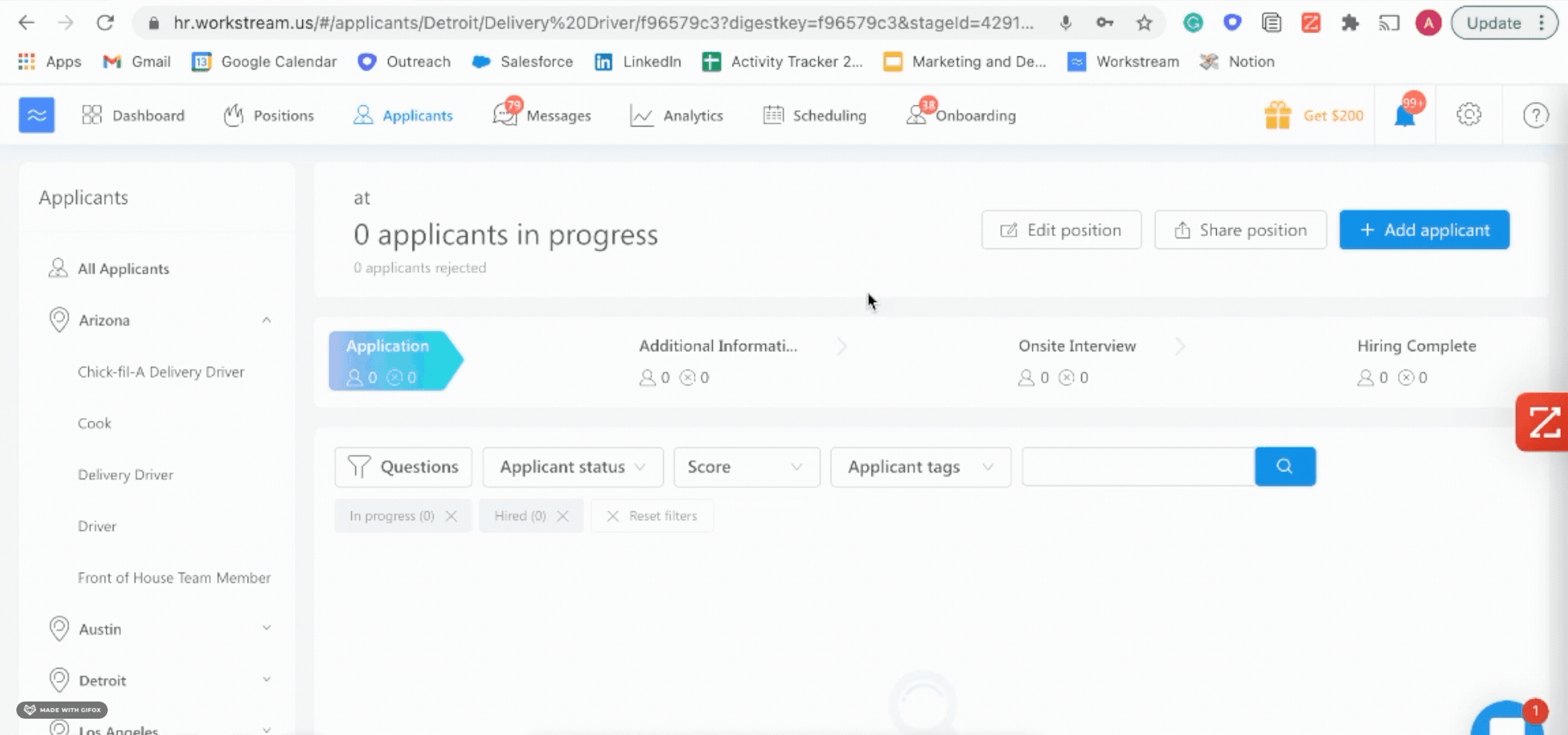Click the applicant search input field
Screen dimensions: 1568x735
[x=1138, y=466]
